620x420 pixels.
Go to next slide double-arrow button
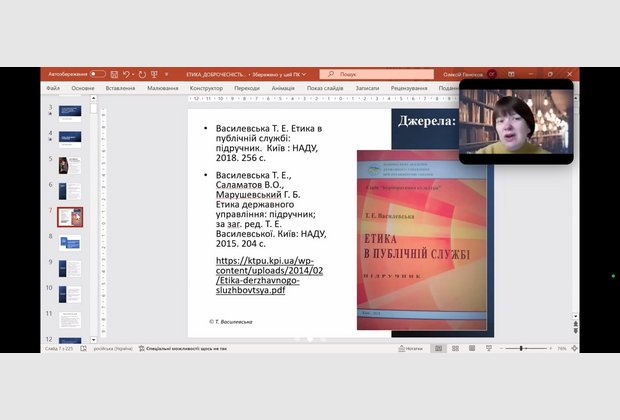(575, 331)
